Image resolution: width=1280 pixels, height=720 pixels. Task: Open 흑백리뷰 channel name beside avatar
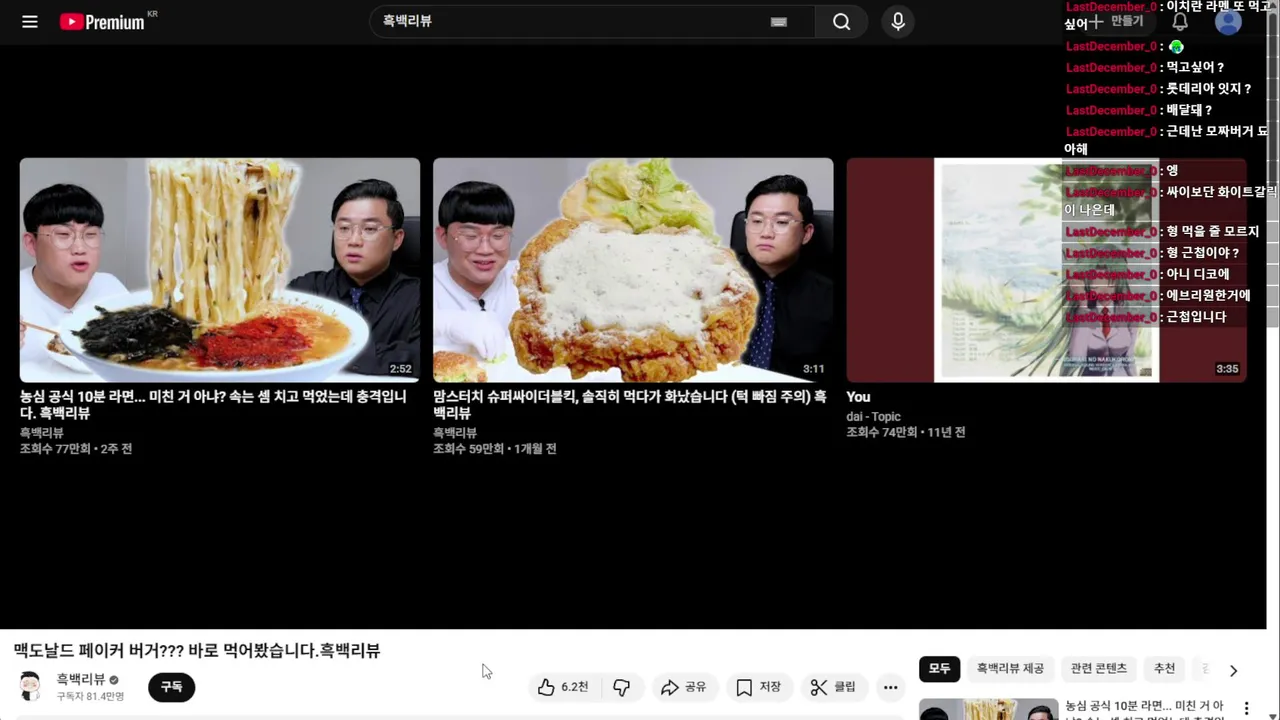click(81, 679)
